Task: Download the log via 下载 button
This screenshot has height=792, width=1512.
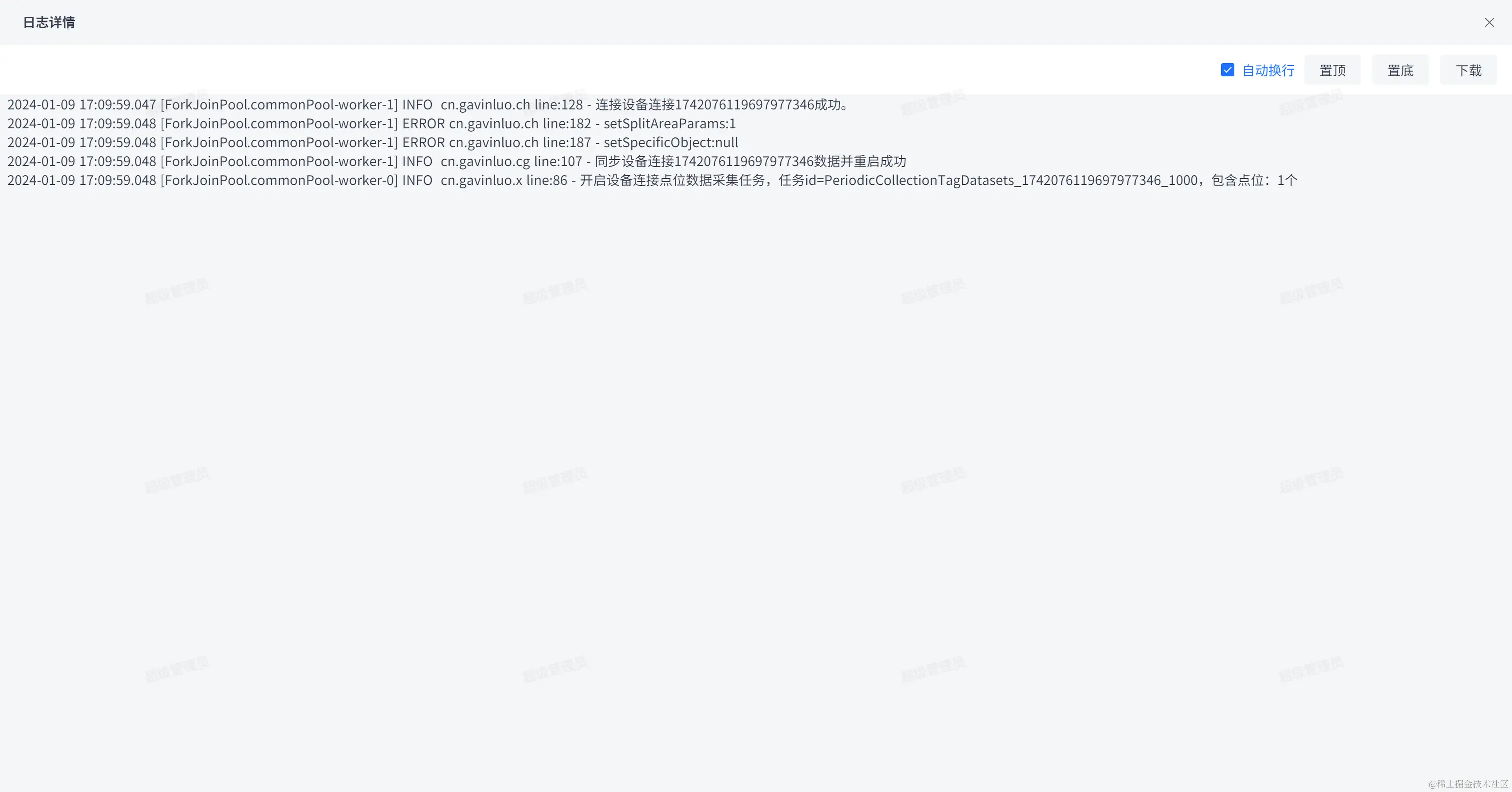Action: (x=1468, y=71)
